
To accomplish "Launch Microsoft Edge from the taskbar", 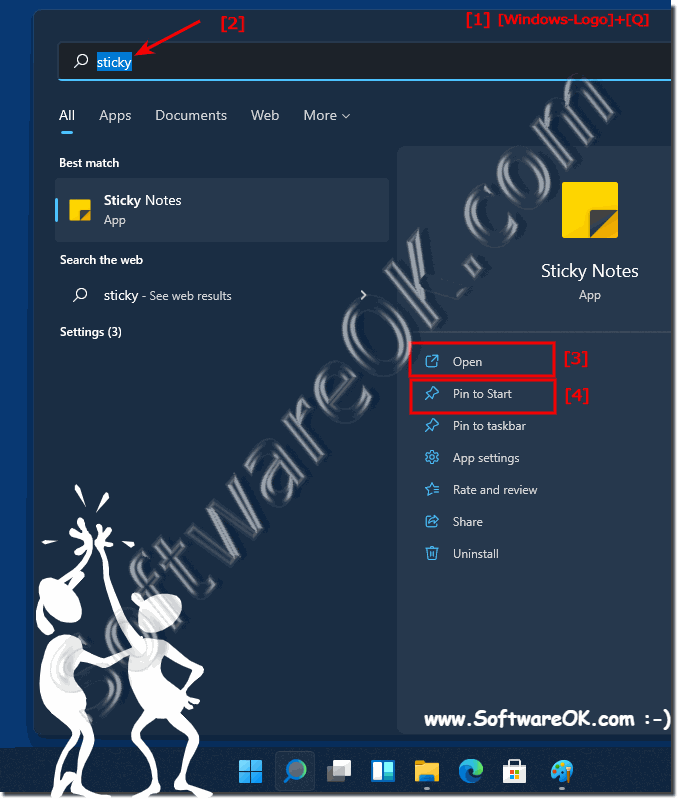I will [471, 771].
